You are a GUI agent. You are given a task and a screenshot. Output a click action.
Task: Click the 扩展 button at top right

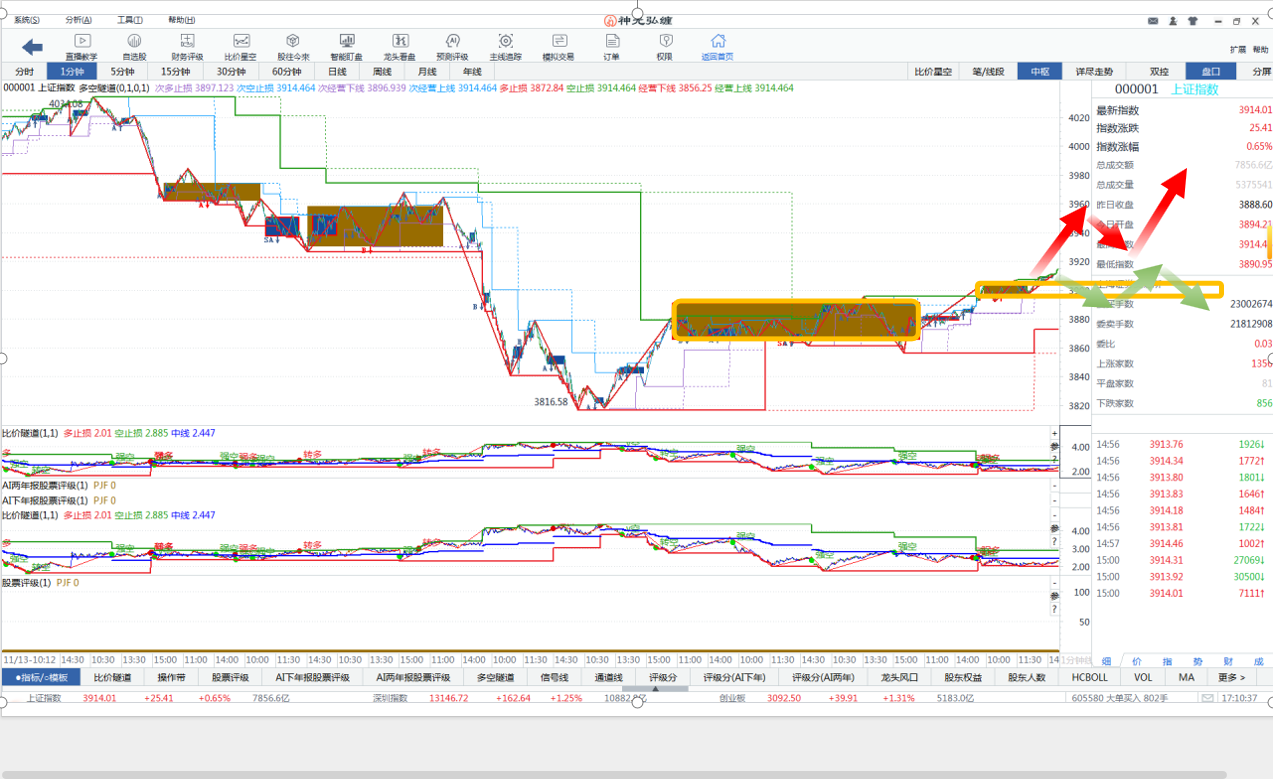[1237, 49]
